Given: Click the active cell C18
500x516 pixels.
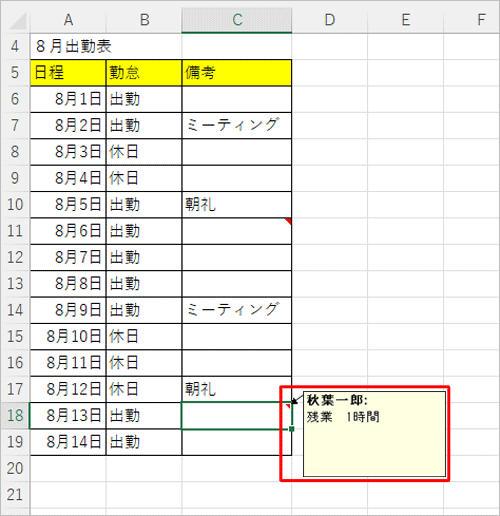Looking at the screenshot, I should (x=237, y=416).
